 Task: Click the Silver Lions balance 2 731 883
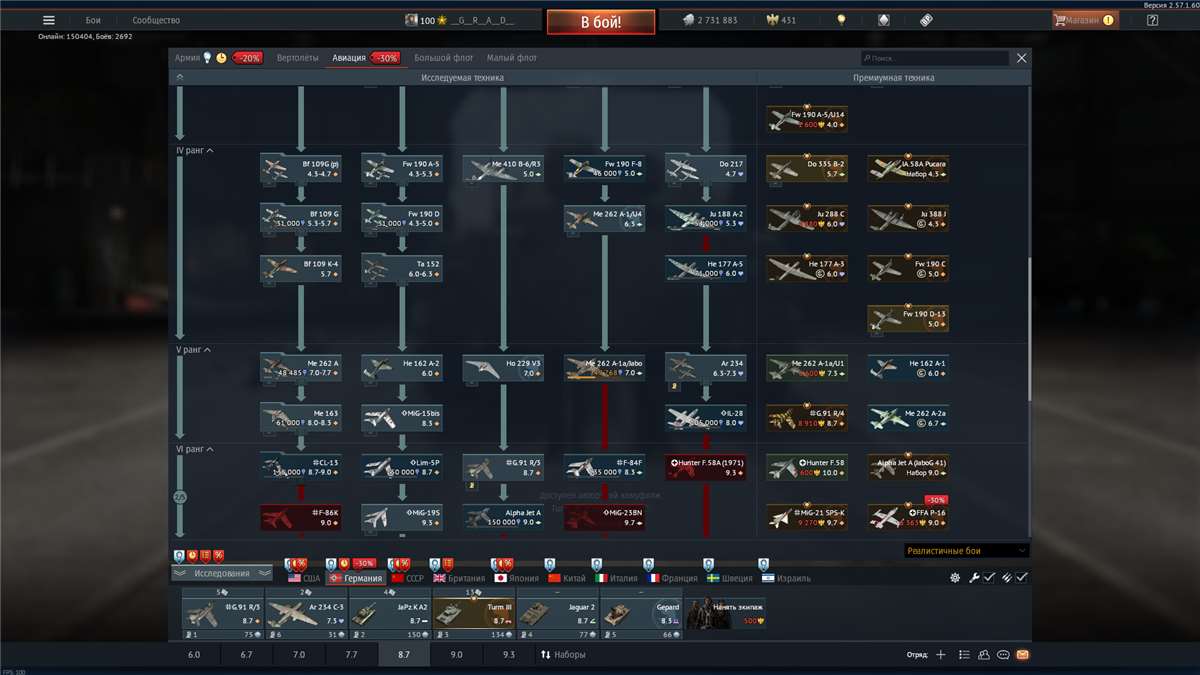click(710, 20)
